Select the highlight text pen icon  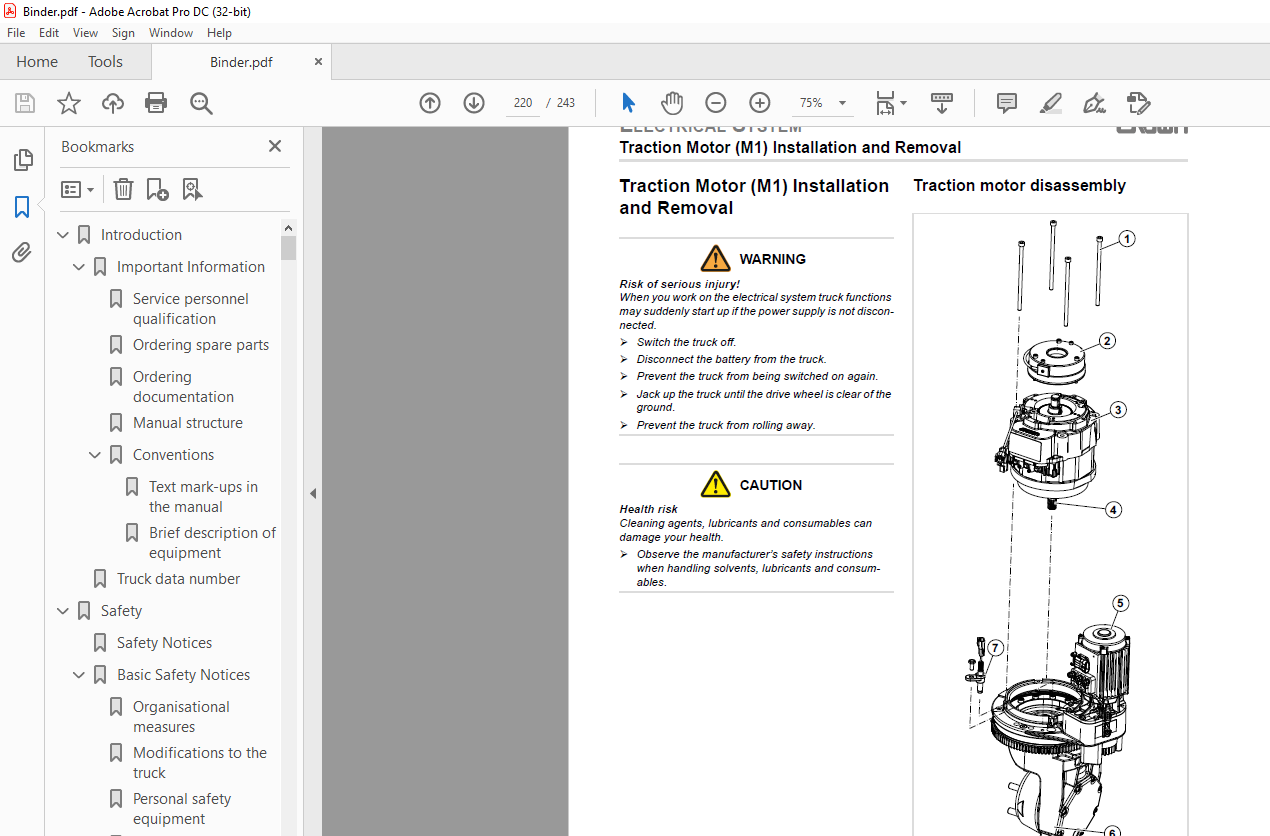[x=1050, y=103]
